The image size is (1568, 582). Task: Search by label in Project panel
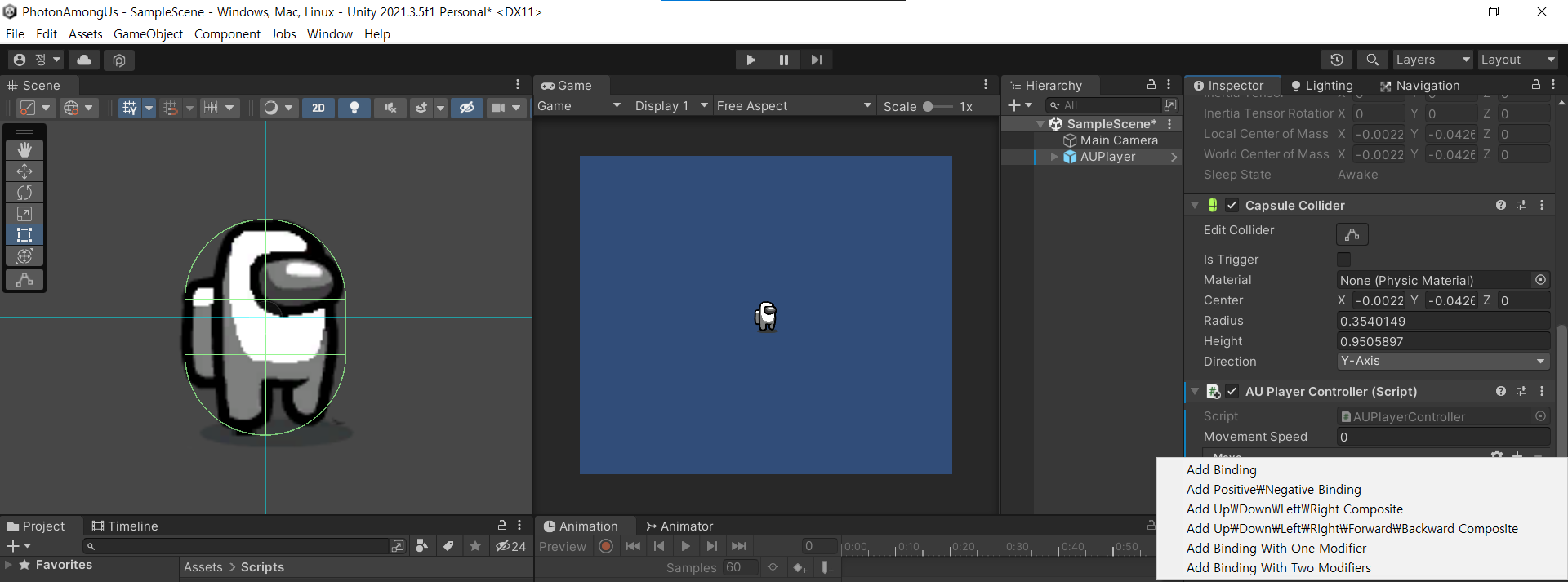point(448,546)
